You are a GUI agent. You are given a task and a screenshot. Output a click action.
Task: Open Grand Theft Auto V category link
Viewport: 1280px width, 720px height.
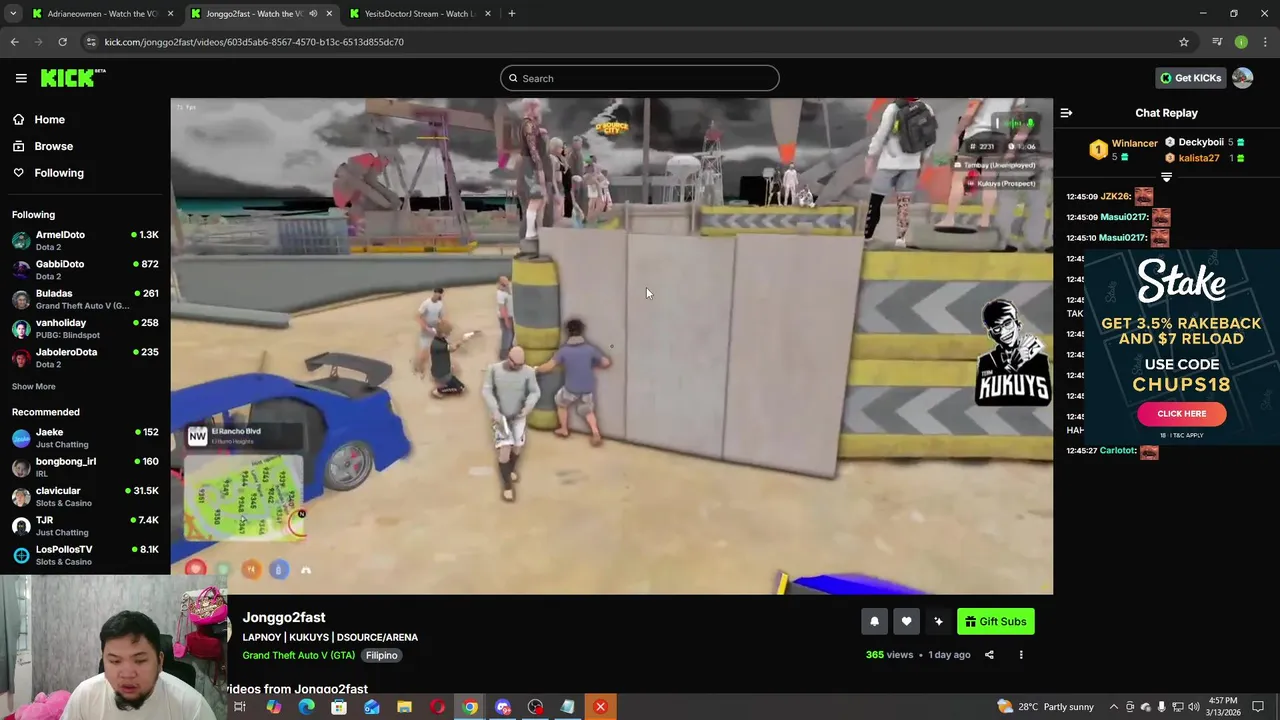tap(298, 655)
